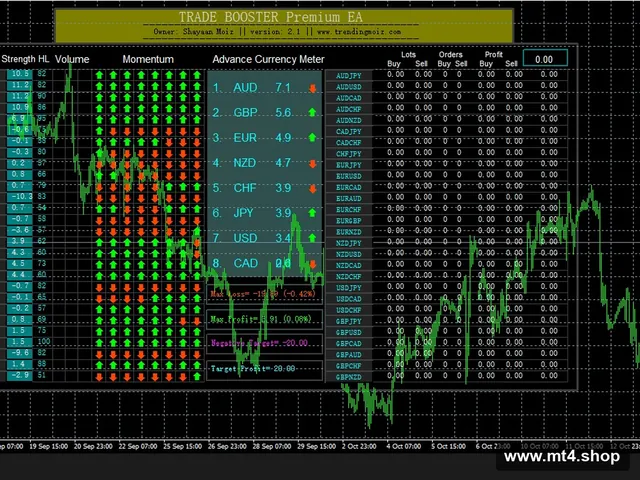Click the Volume column header
640x480 pixels.
pyautogui.click(x=72, y=59)
